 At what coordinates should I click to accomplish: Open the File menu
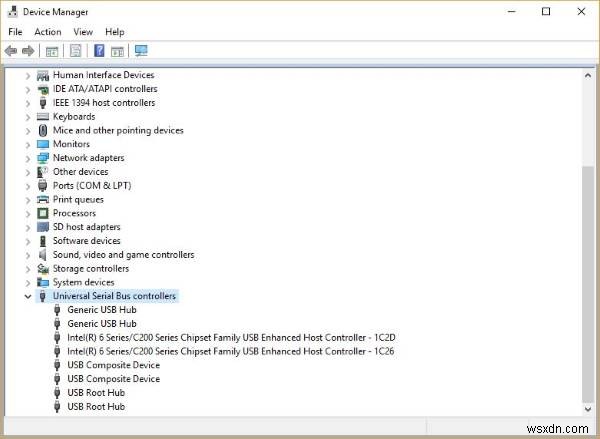pos(15,32)
